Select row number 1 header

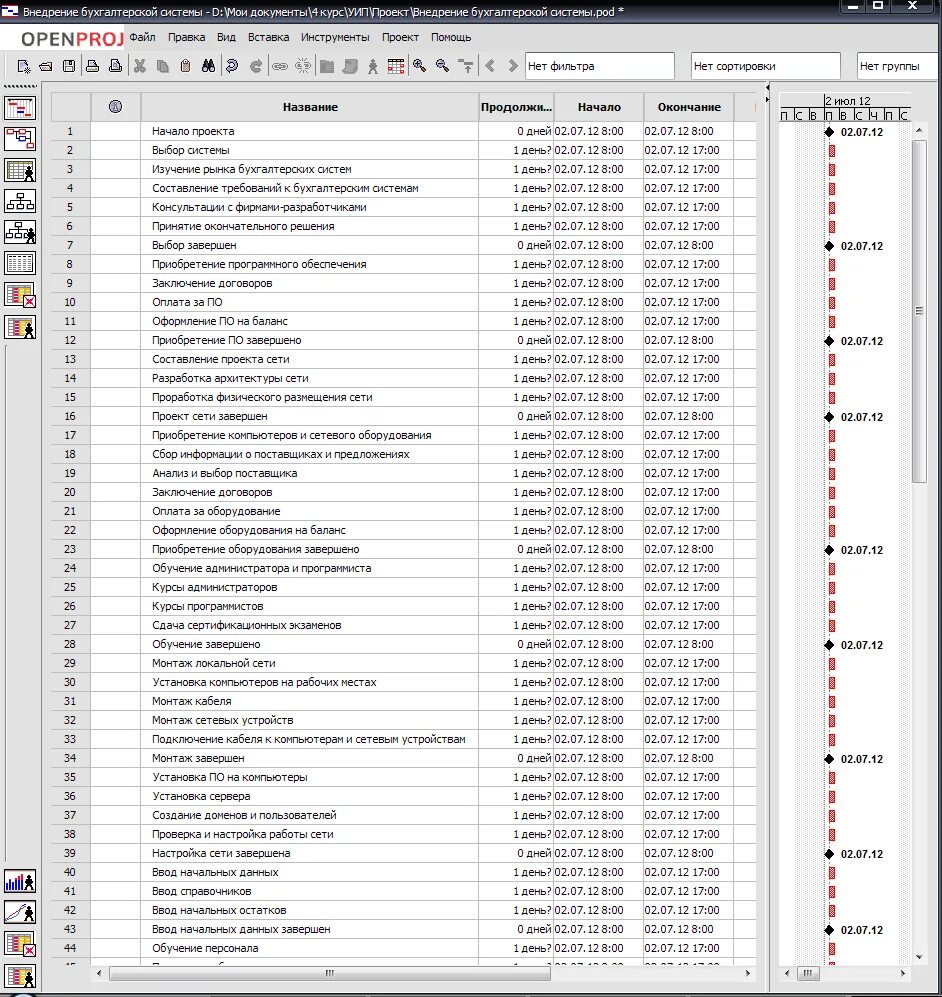[70, 131]
